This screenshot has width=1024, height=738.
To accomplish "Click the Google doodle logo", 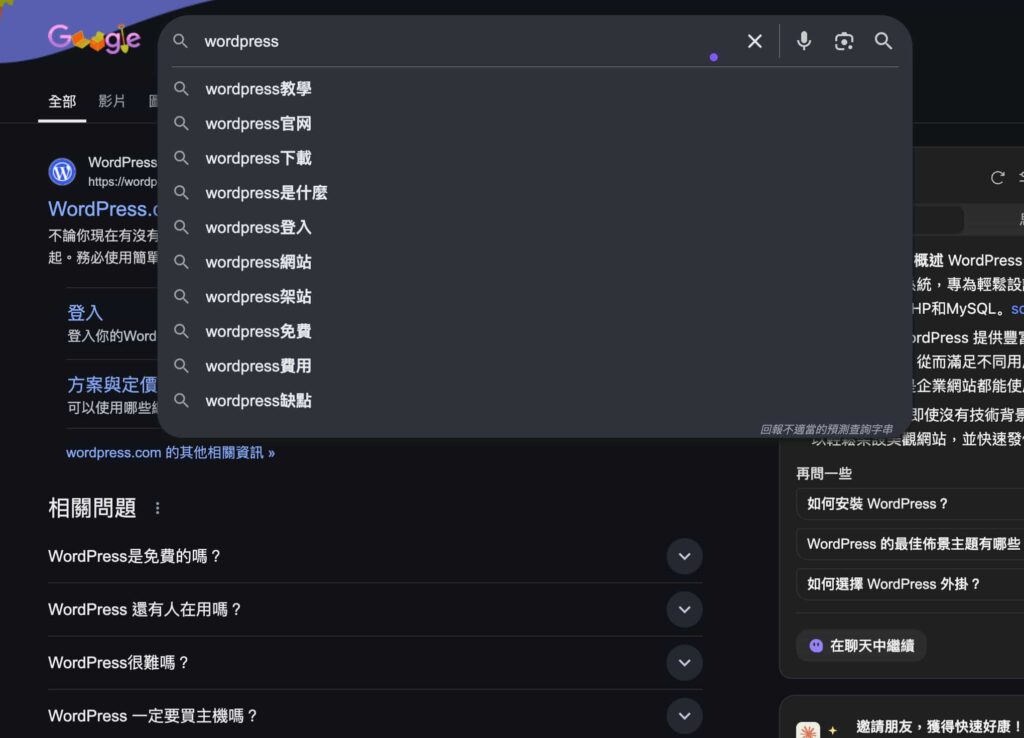I will (95, 39).
